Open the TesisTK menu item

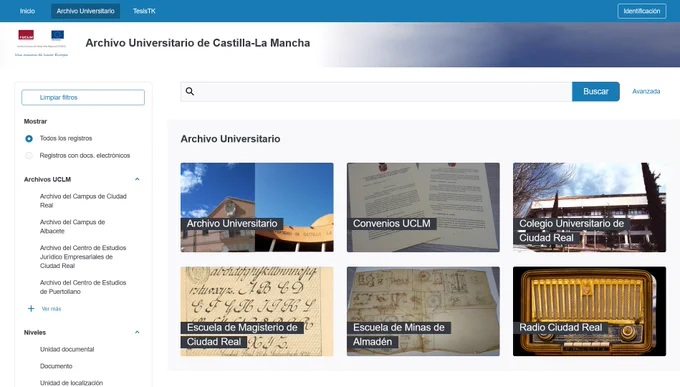[144, 11]
